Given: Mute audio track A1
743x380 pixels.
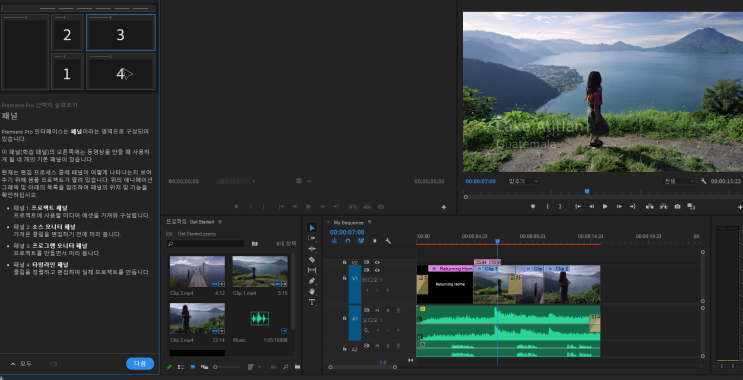Looking at the screenshot, I should [377, 310].
